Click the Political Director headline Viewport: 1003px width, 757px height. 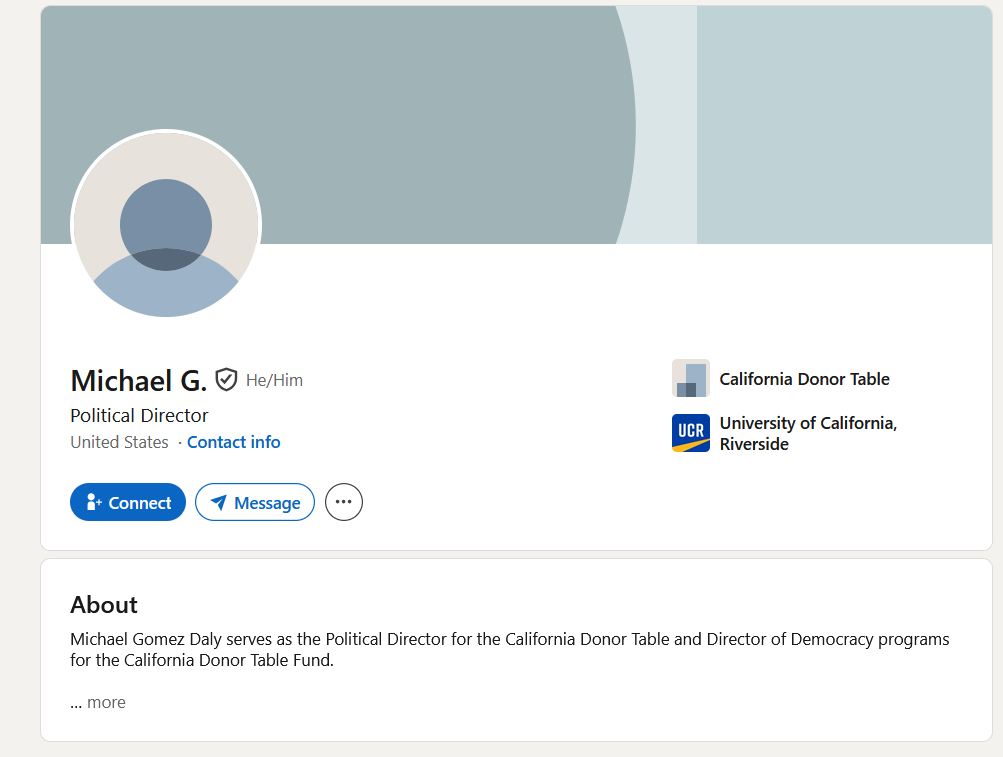click(139, 416)
